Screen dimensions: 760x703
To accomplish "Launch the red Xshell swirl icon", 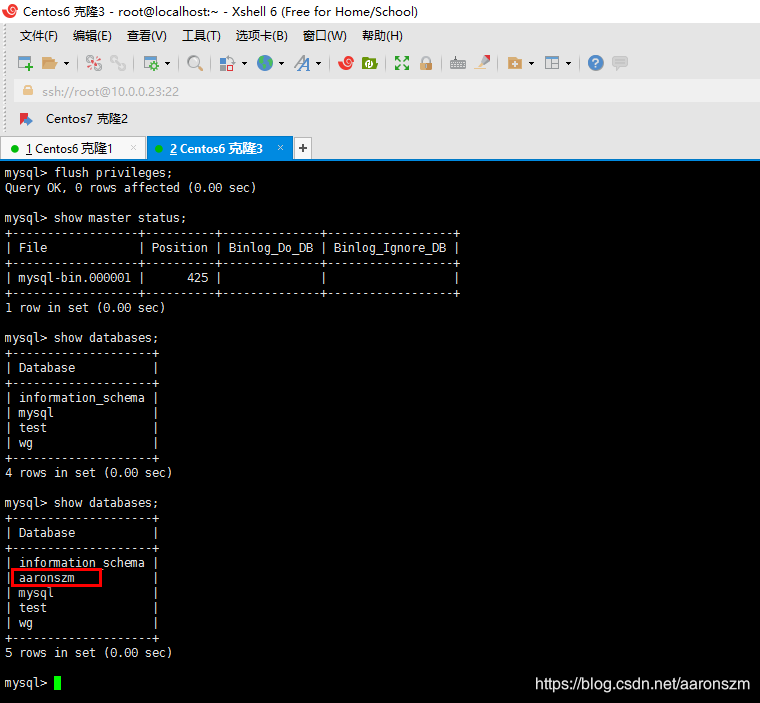I will (346, 63).
